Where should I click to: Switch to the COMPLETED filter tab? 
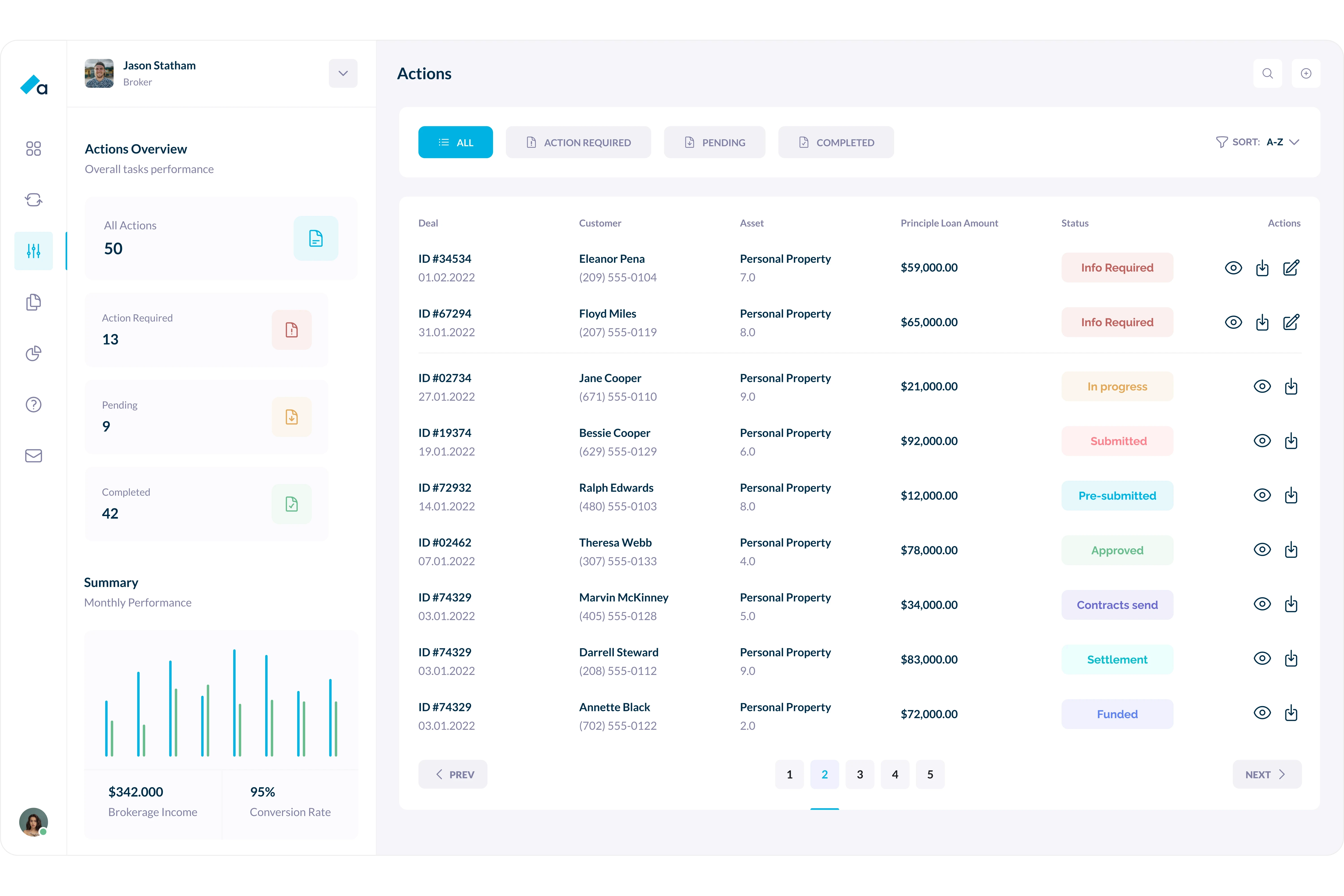(x=836, y=142)
